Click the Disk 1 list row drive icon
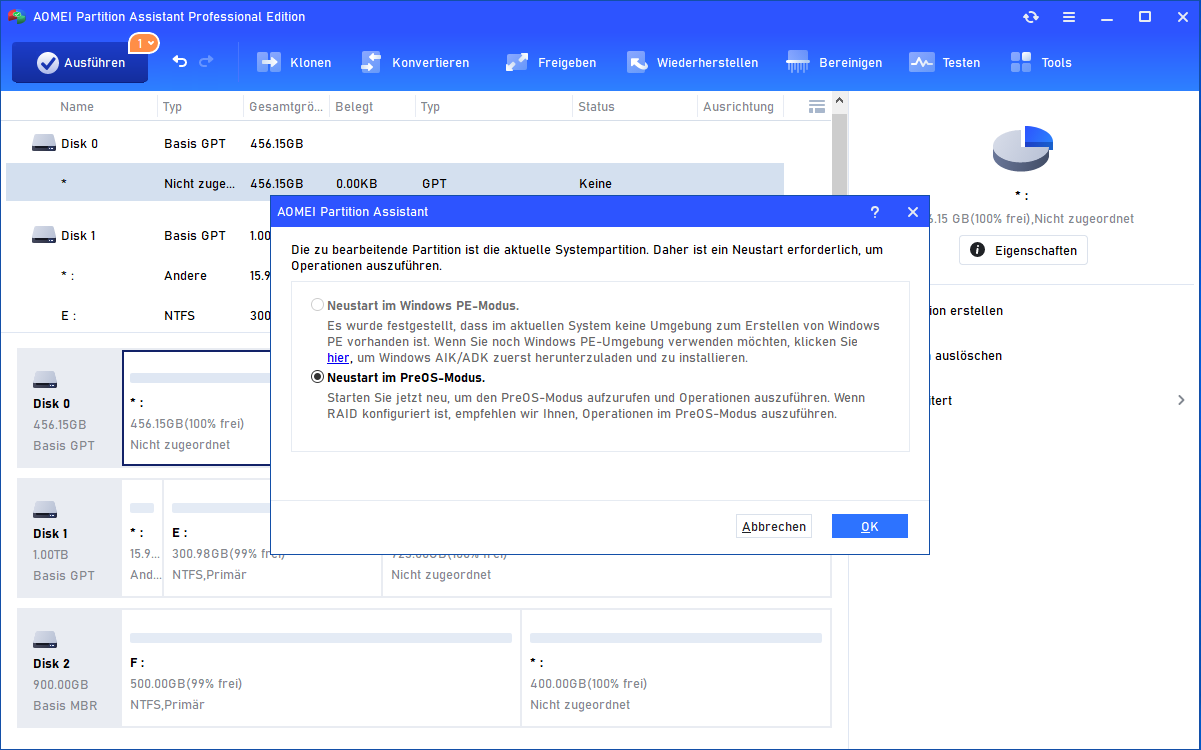Viewport: 1201px width, 750px height. [x=44, y=235]
